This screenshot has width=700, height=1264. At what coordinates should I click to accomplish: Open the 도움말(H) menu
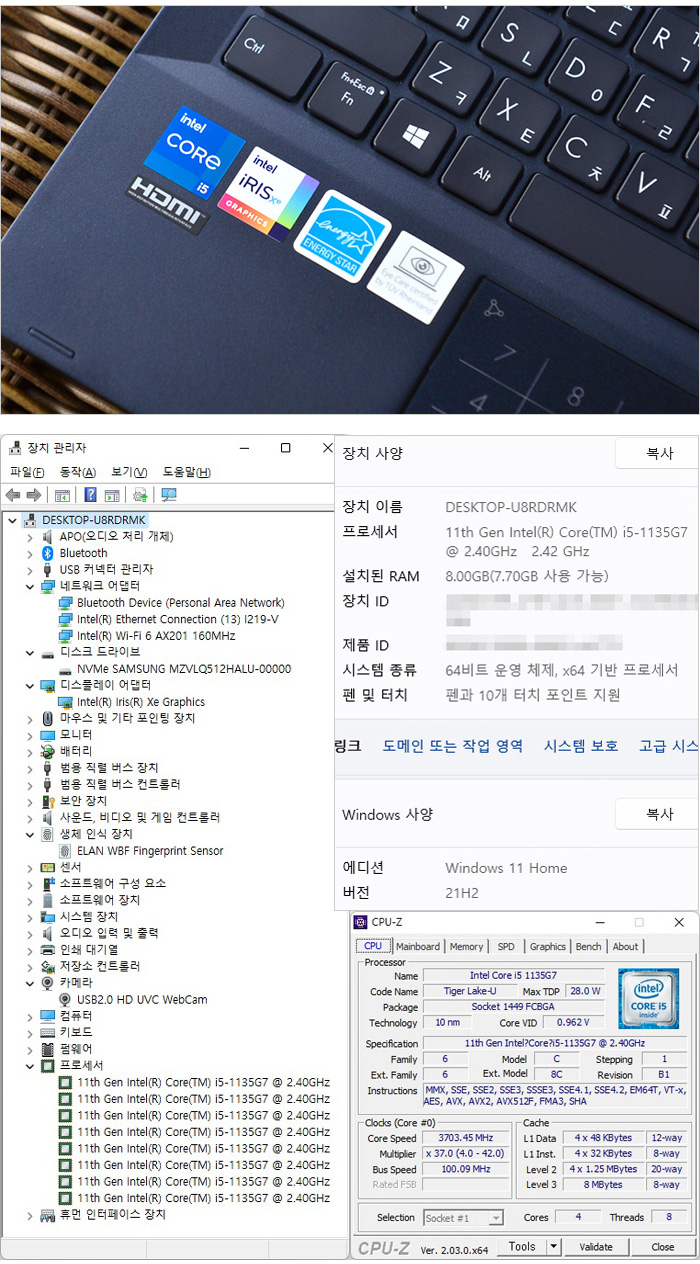click(x=187, y=472)
